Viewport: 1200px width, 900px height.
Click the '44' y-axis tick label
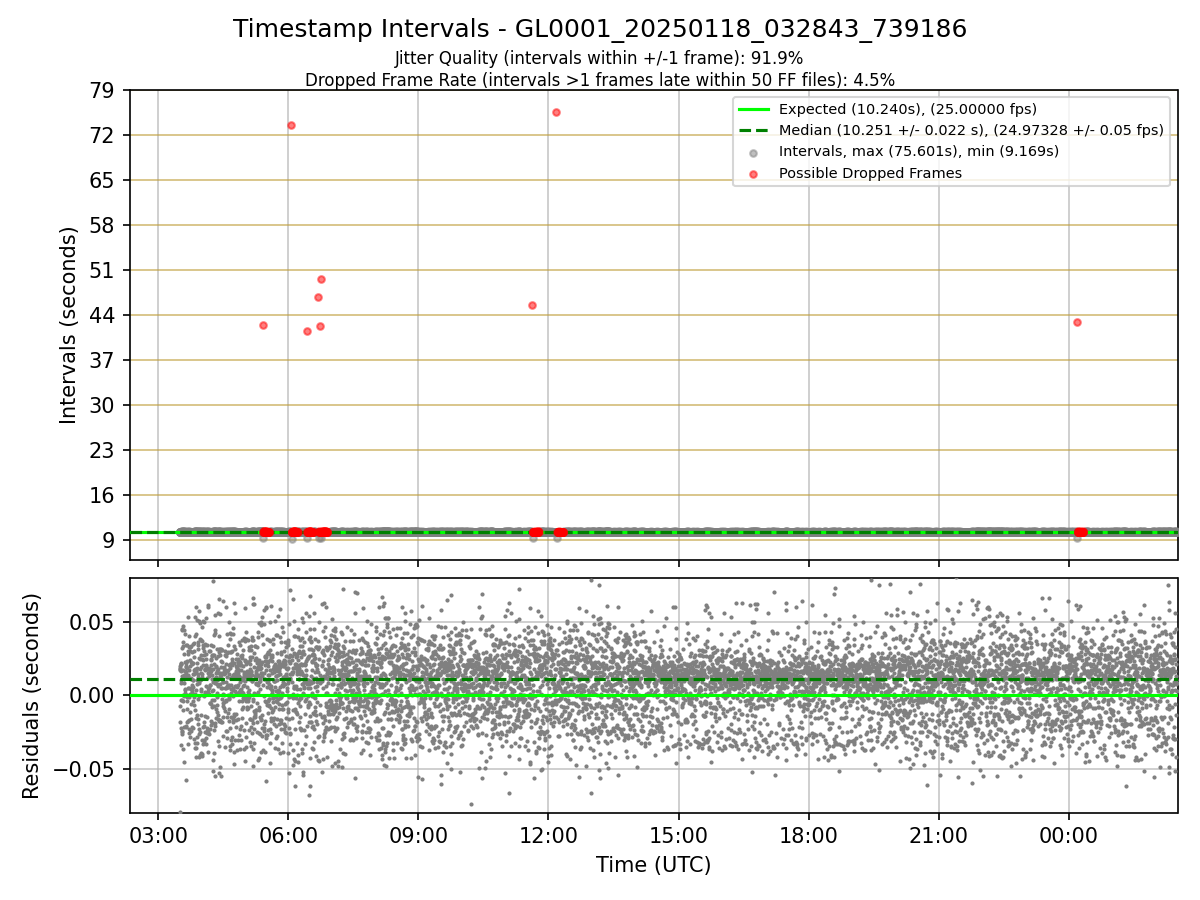click(104, 315)
